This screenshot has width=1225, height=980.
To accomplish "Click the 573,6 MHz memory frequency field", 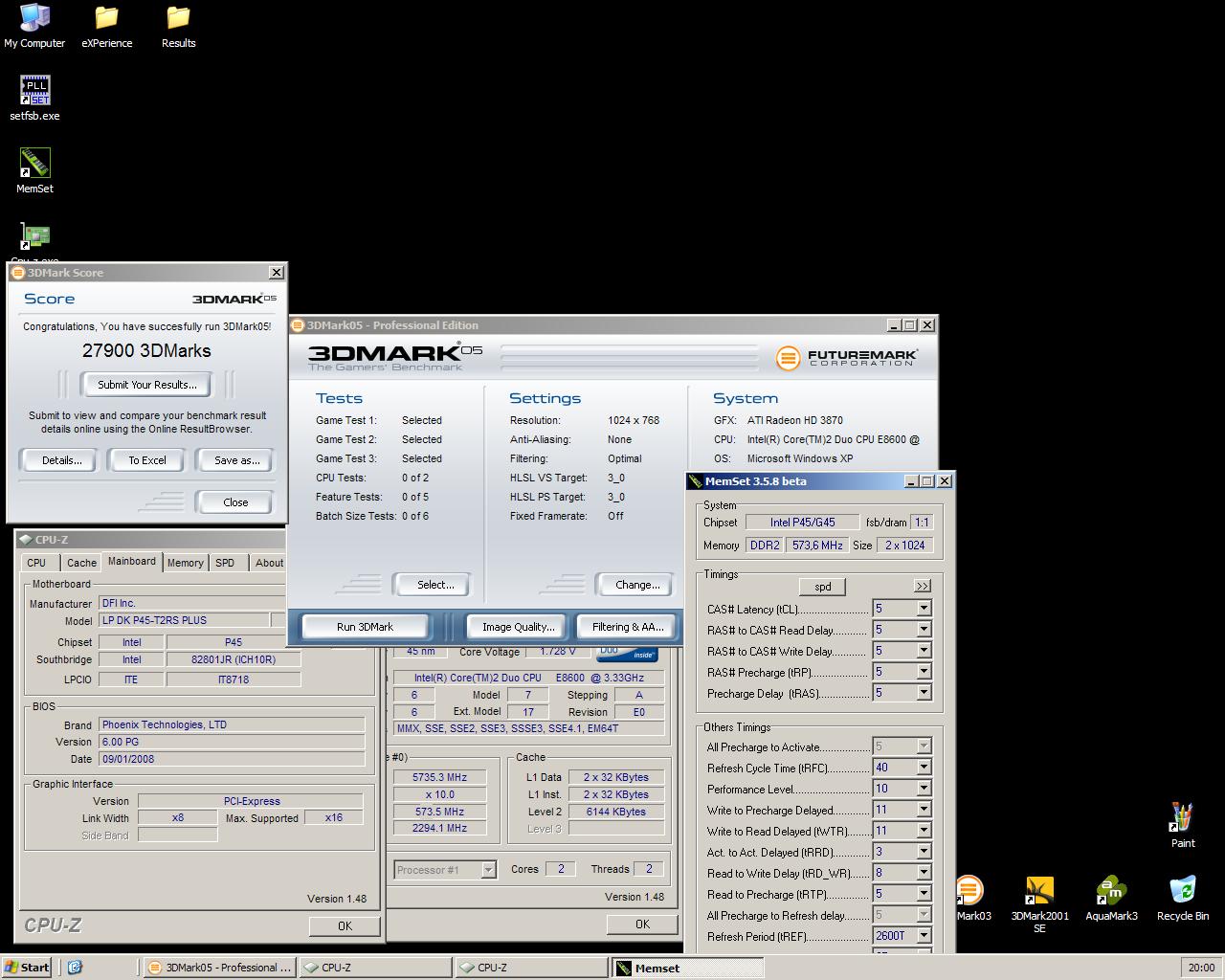I will [817, 546].
